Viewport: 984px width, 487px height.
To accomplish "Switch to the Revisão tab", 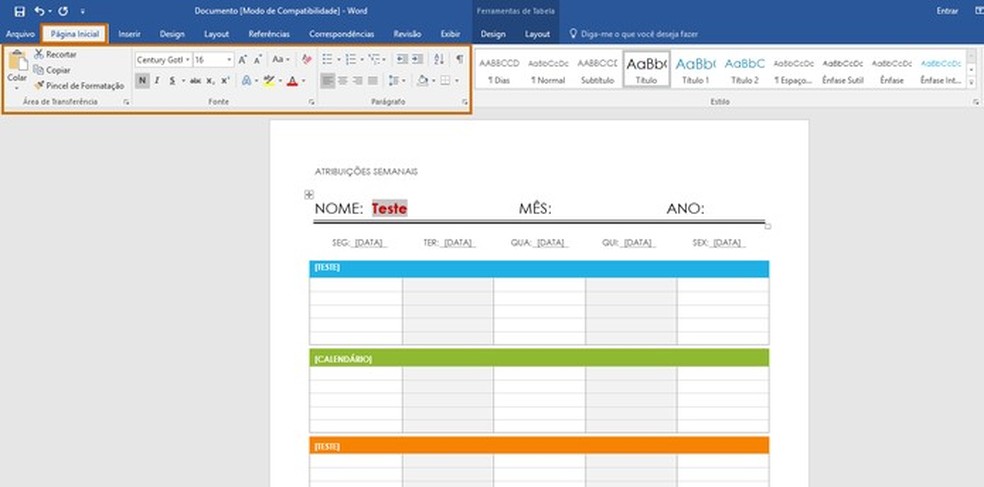I will (407, 34).
